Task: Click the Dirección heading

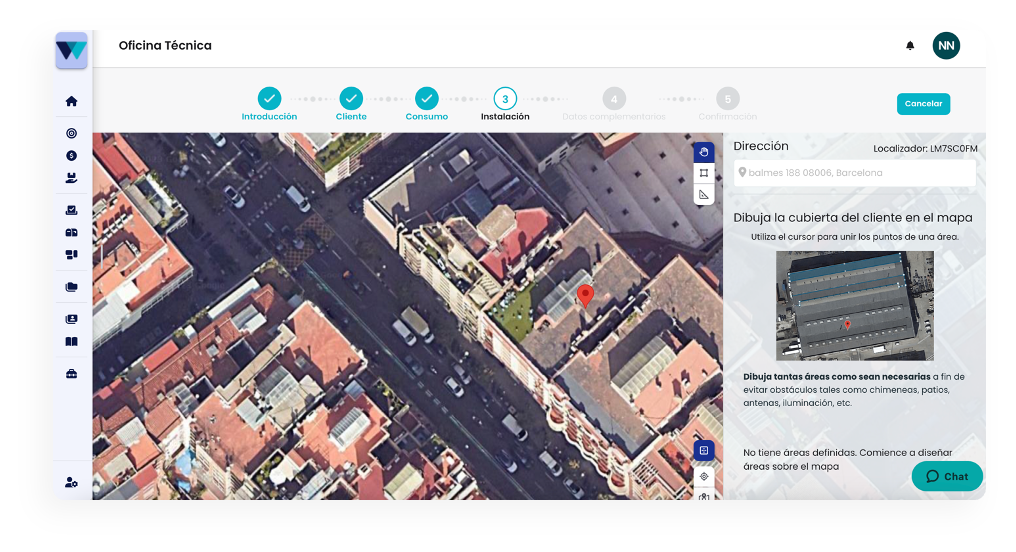Action: point(761,146)
